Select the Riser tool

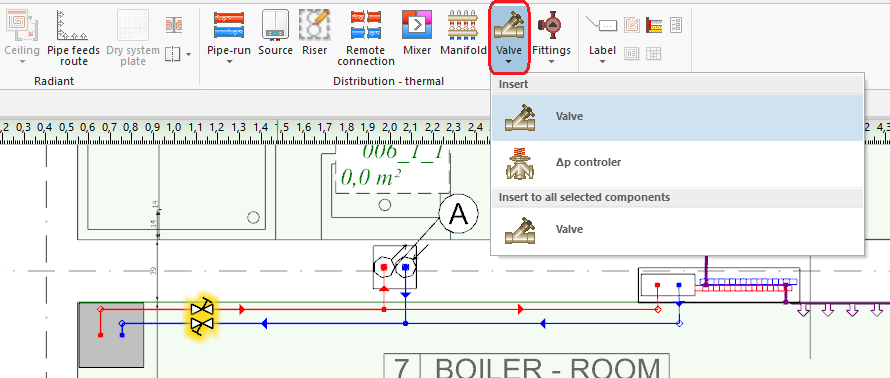point(314,25)
